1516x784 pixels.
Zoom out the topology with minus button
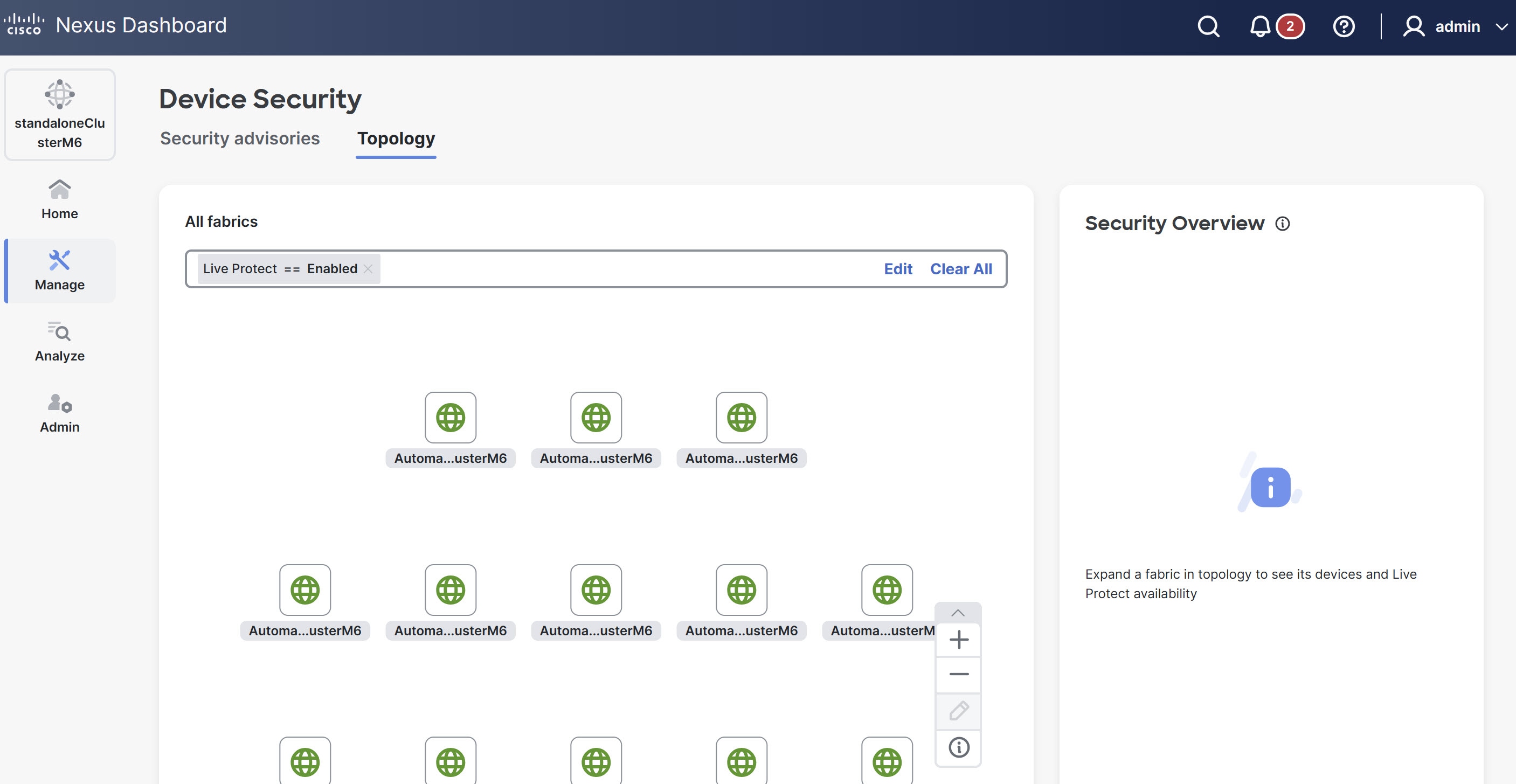(x=959, y=675)
